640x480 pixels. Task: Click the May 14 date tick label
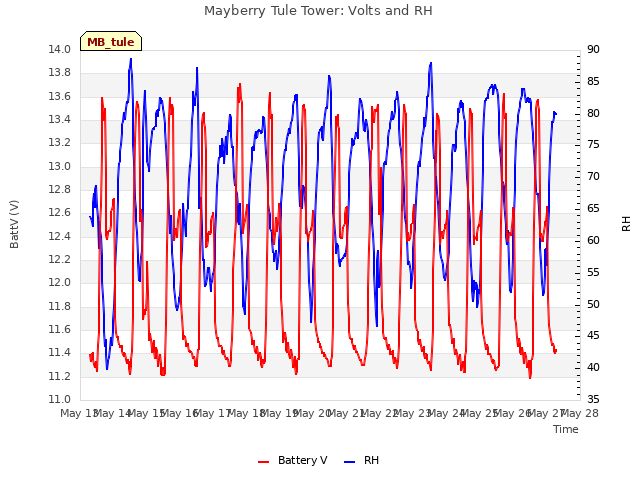[114, 414]
